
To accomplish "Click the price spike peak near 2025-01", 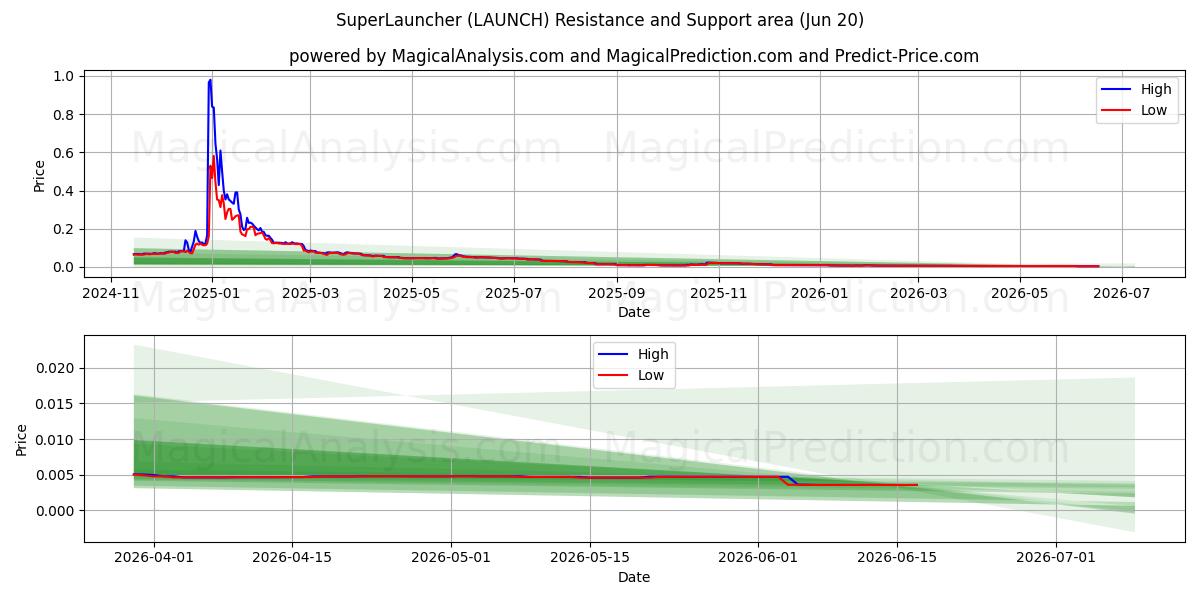I will pyautogui.click(x=210, y=80).
